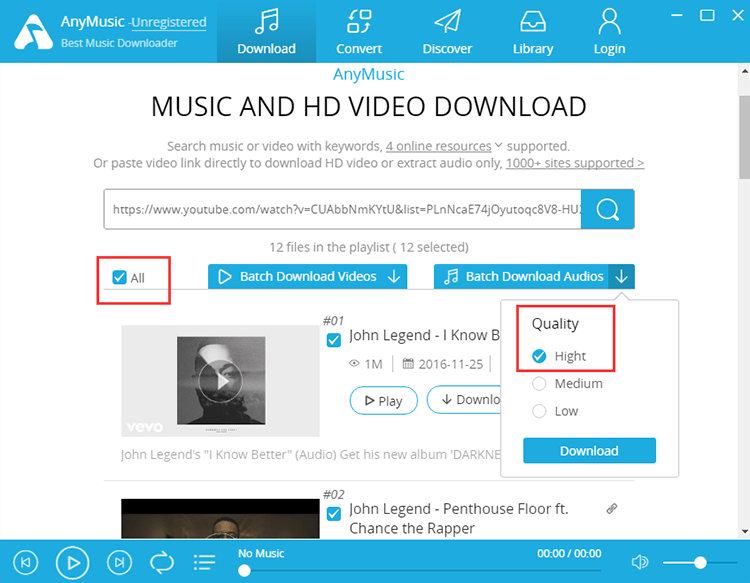Click the John Legend - I Know B title
The width and height of the screenshot is (750, 583).
pos(424,335)
